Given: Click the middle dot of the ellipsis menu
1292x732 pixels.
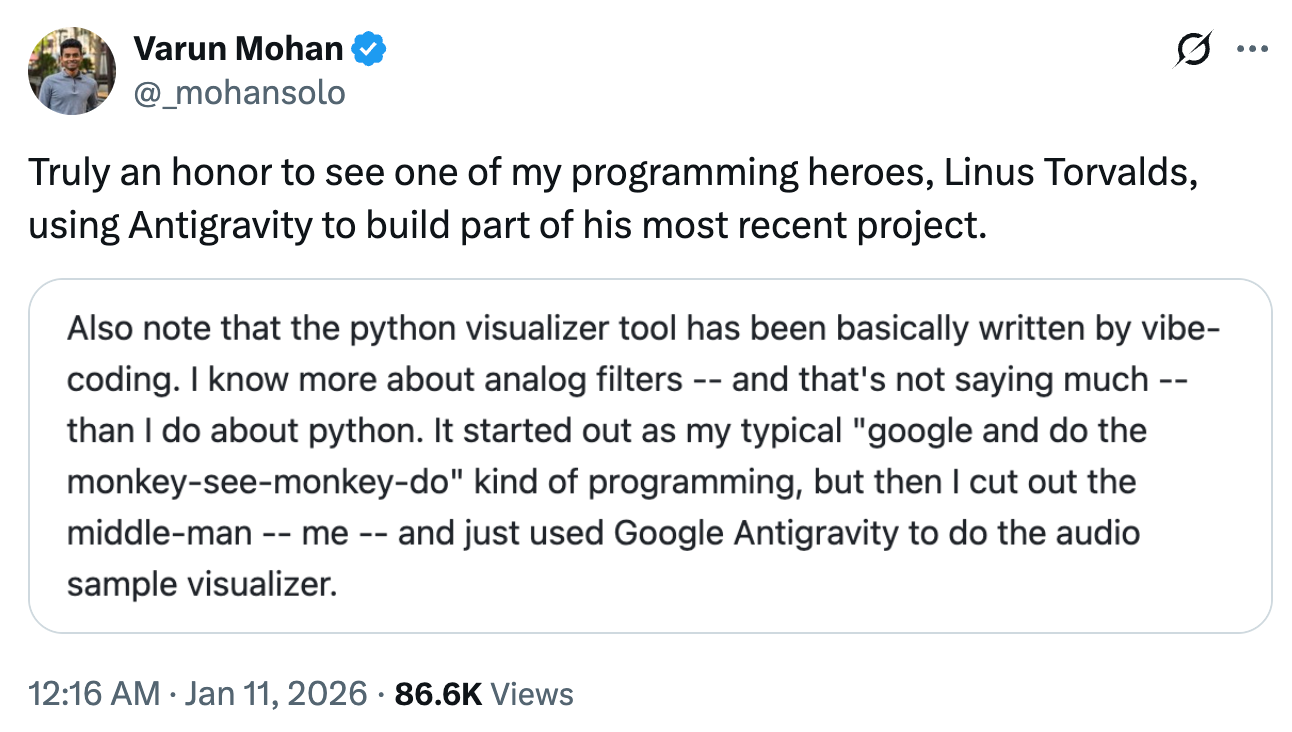Looking at the screenshot, I should pyautogui.click(x=1253, y=47).
